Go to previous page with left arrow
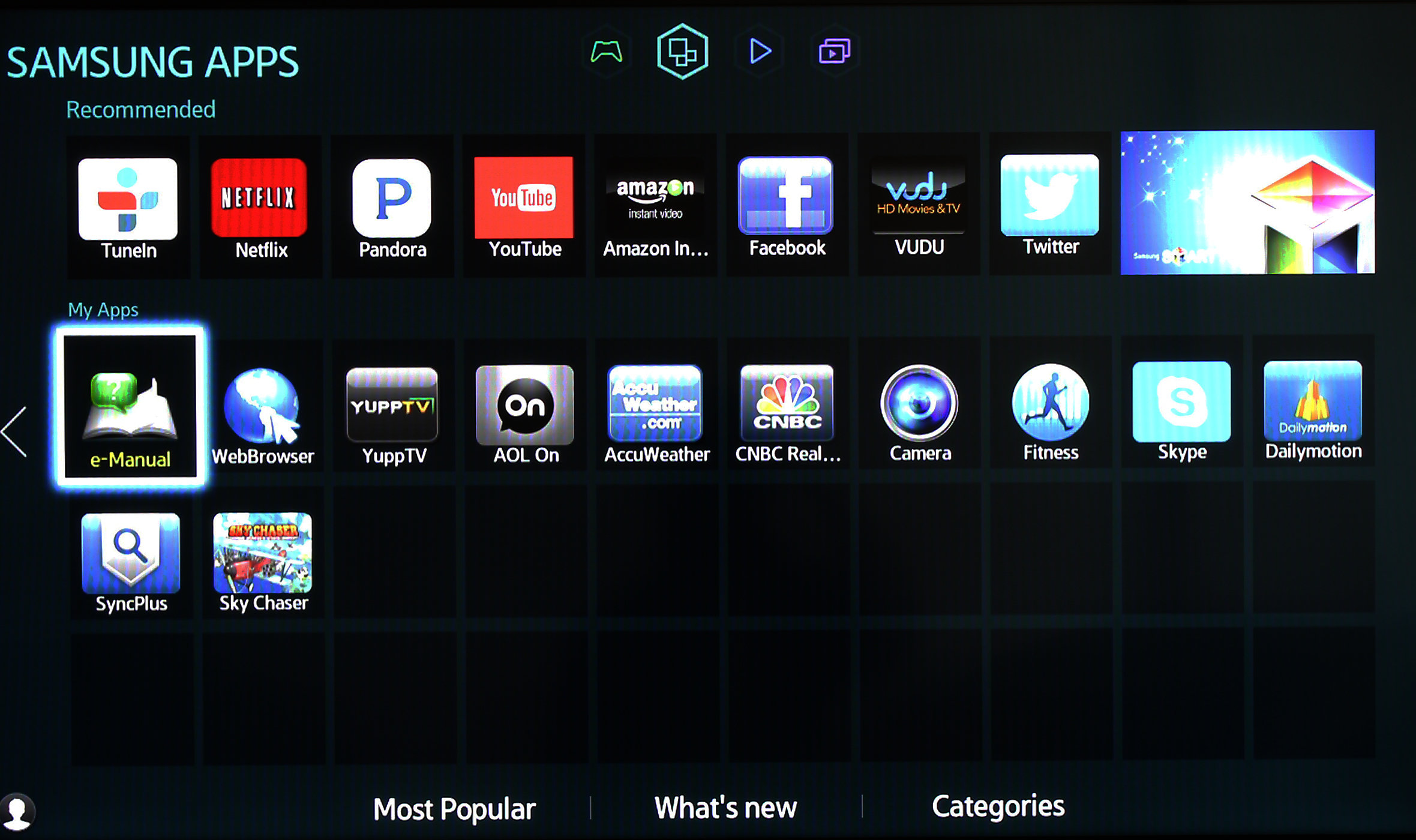 click(14, 431)
